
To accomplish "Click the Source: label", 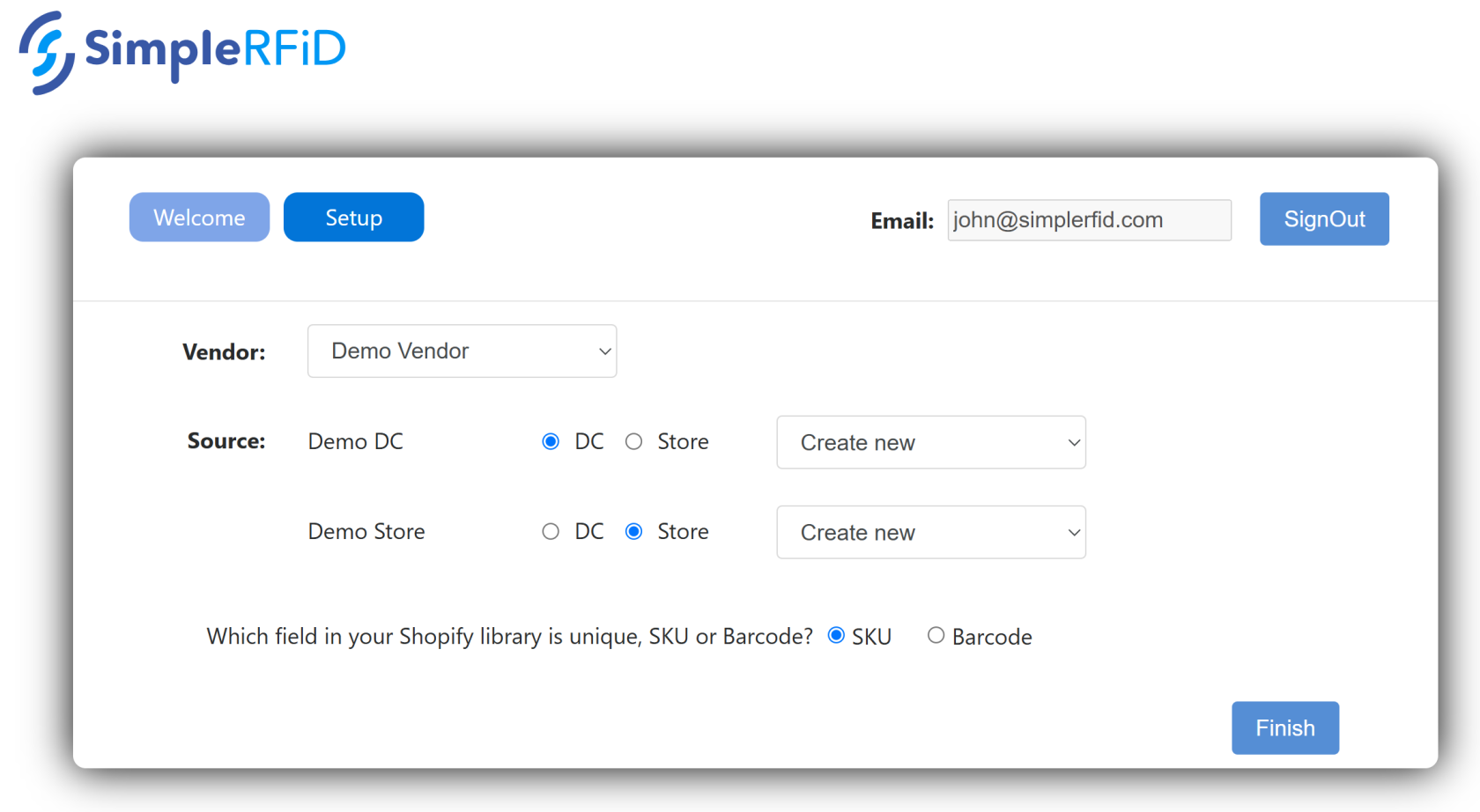I will (x=226, y=441).
